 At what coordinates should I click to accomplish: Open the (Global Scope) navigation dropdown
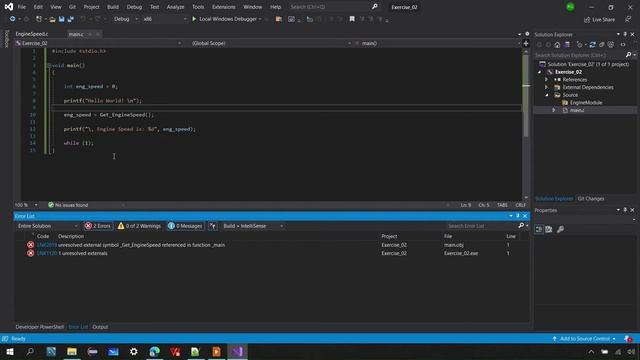[x=271, y=43]
